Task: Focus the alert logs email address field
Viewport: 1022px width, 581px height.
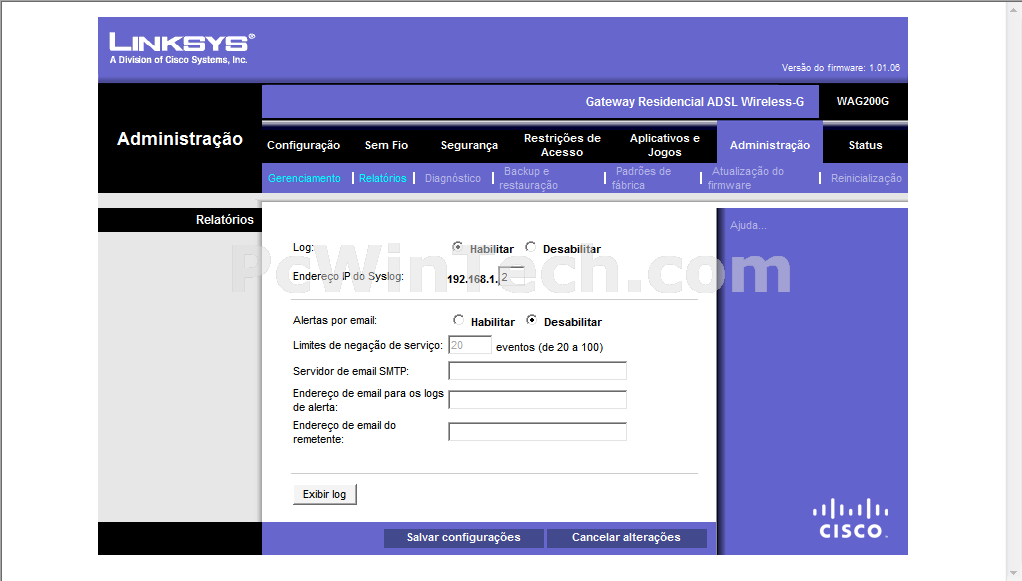Action: [538, 400]
